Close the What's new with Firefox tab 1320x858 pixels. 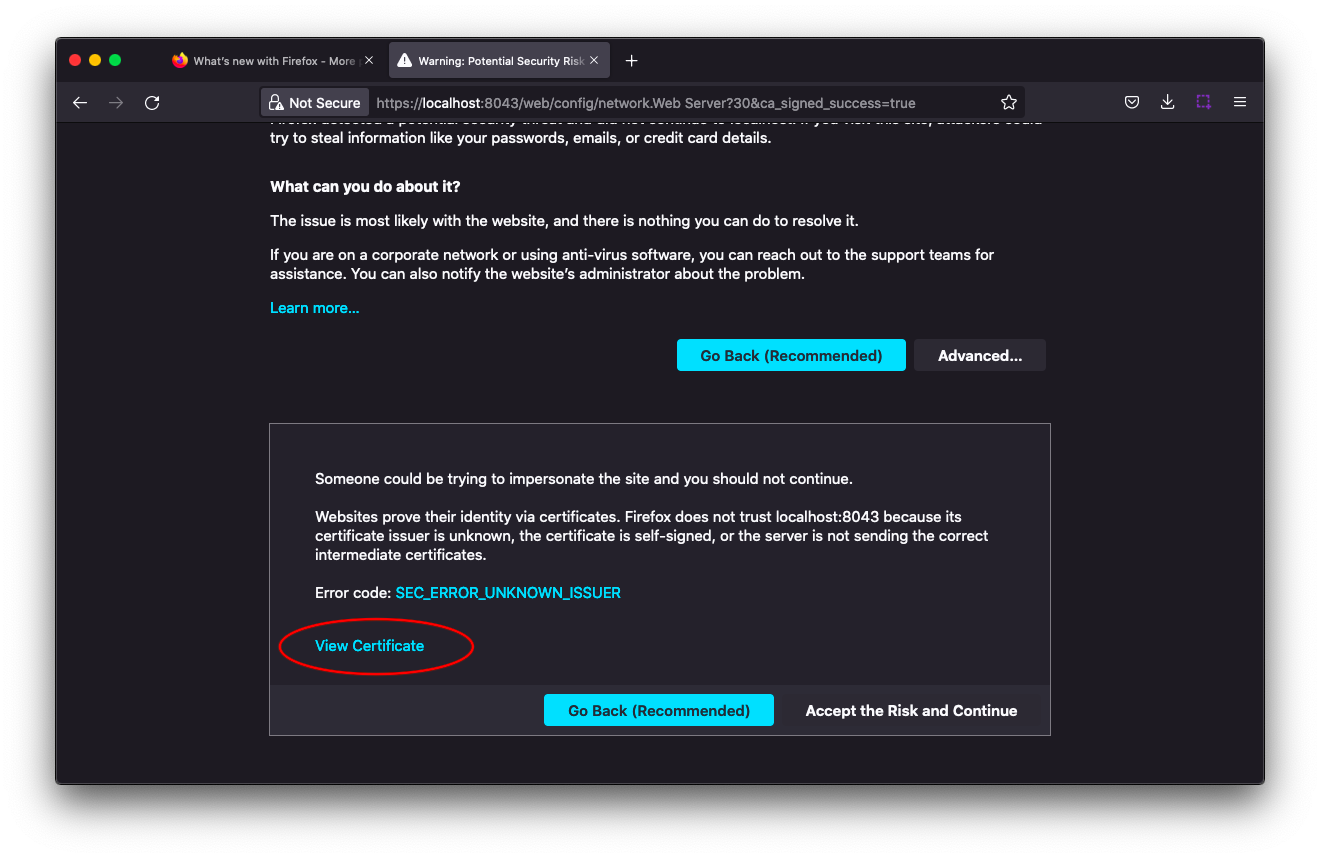(369, 61)
